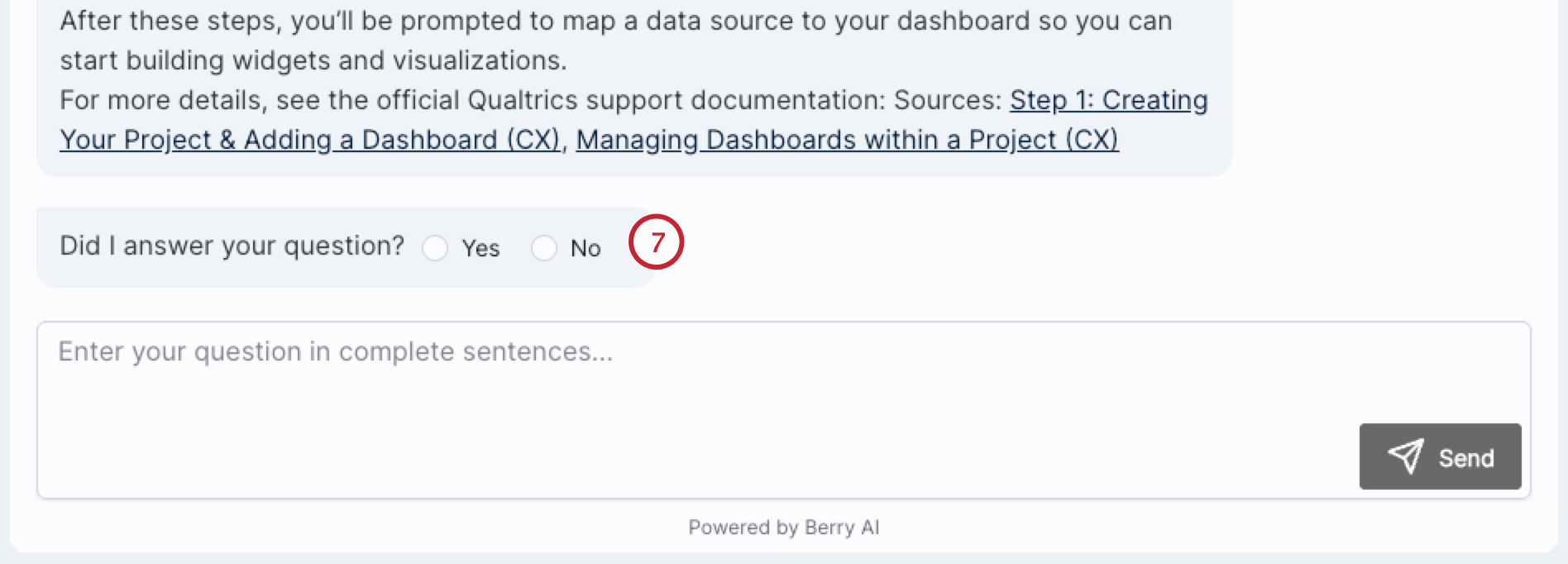
Task: Click the Powered by Berry AI label
Action: click(783, 527)
